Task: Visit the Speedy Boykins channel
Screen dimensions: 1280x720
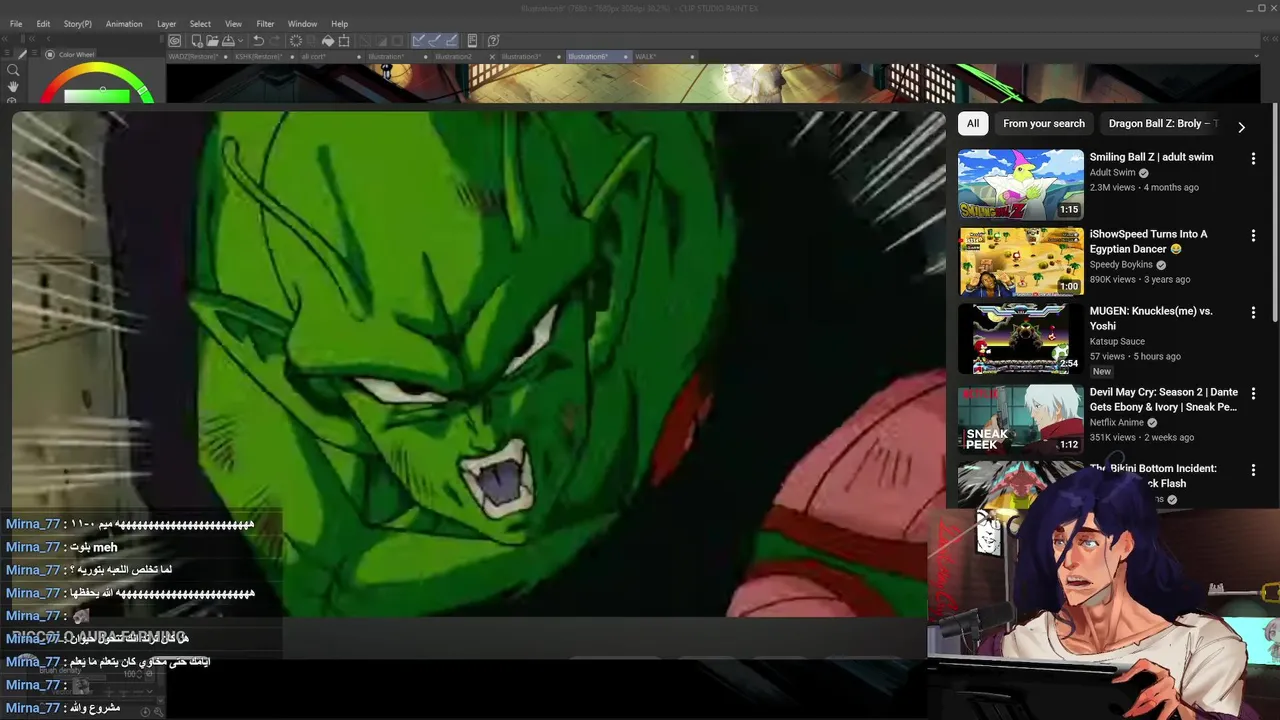Action: [x=1122, y=265]
